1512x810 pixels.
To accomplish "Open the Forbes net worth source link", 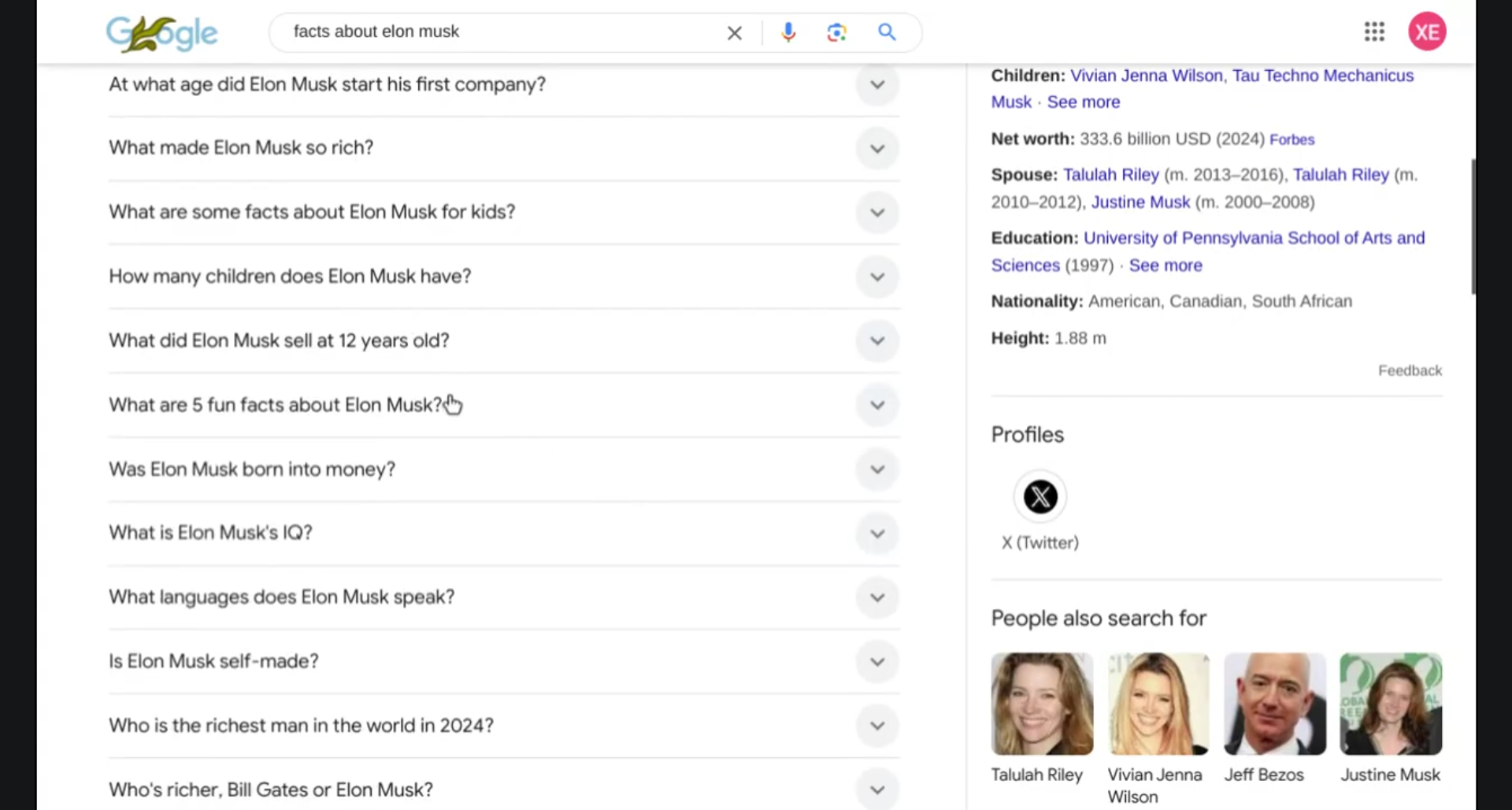I will tap(1291, 139).
